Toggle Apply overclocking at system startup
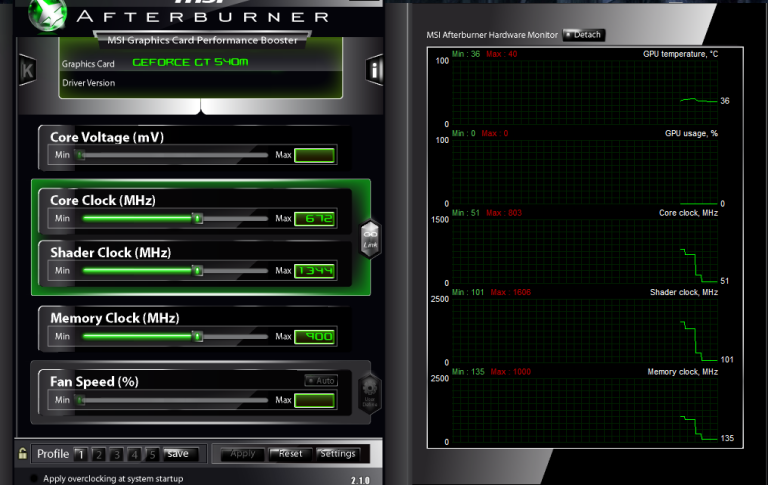This screenshot has width=768, height=485. [34, 479]
